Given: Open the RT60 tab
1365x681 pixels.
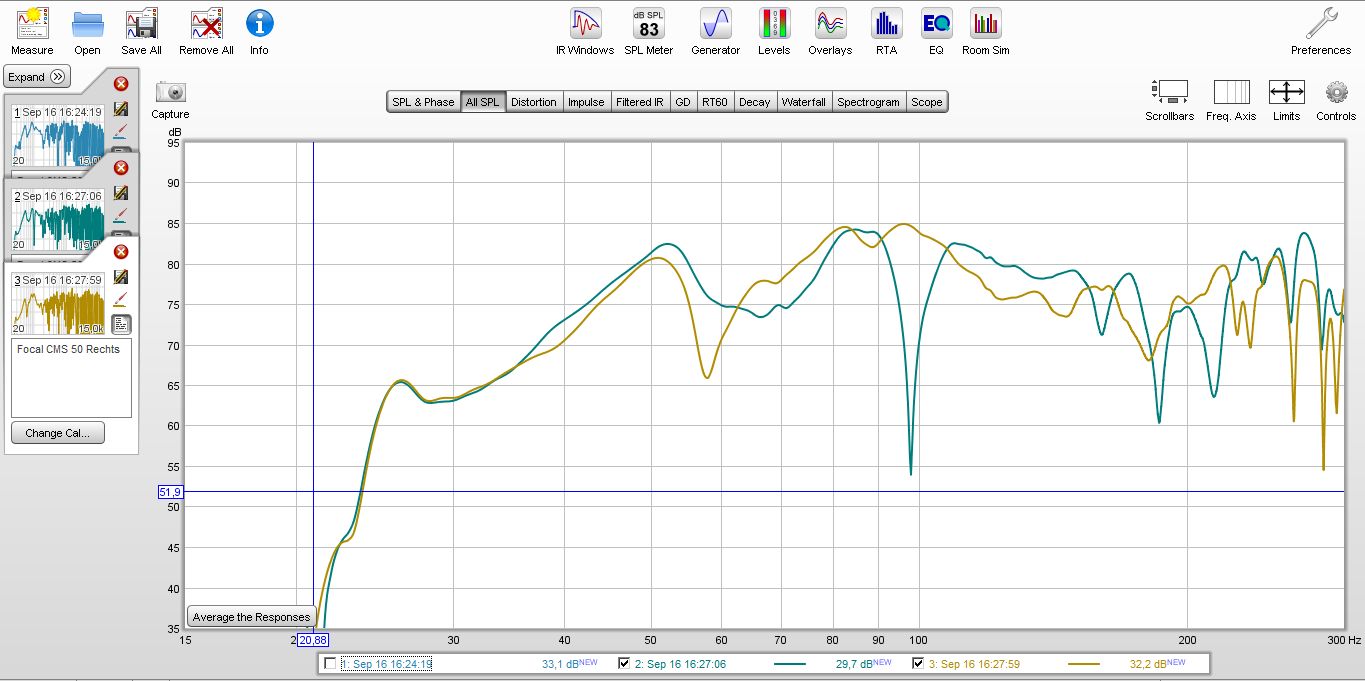Looking at the screenshot, I should 714,102.
